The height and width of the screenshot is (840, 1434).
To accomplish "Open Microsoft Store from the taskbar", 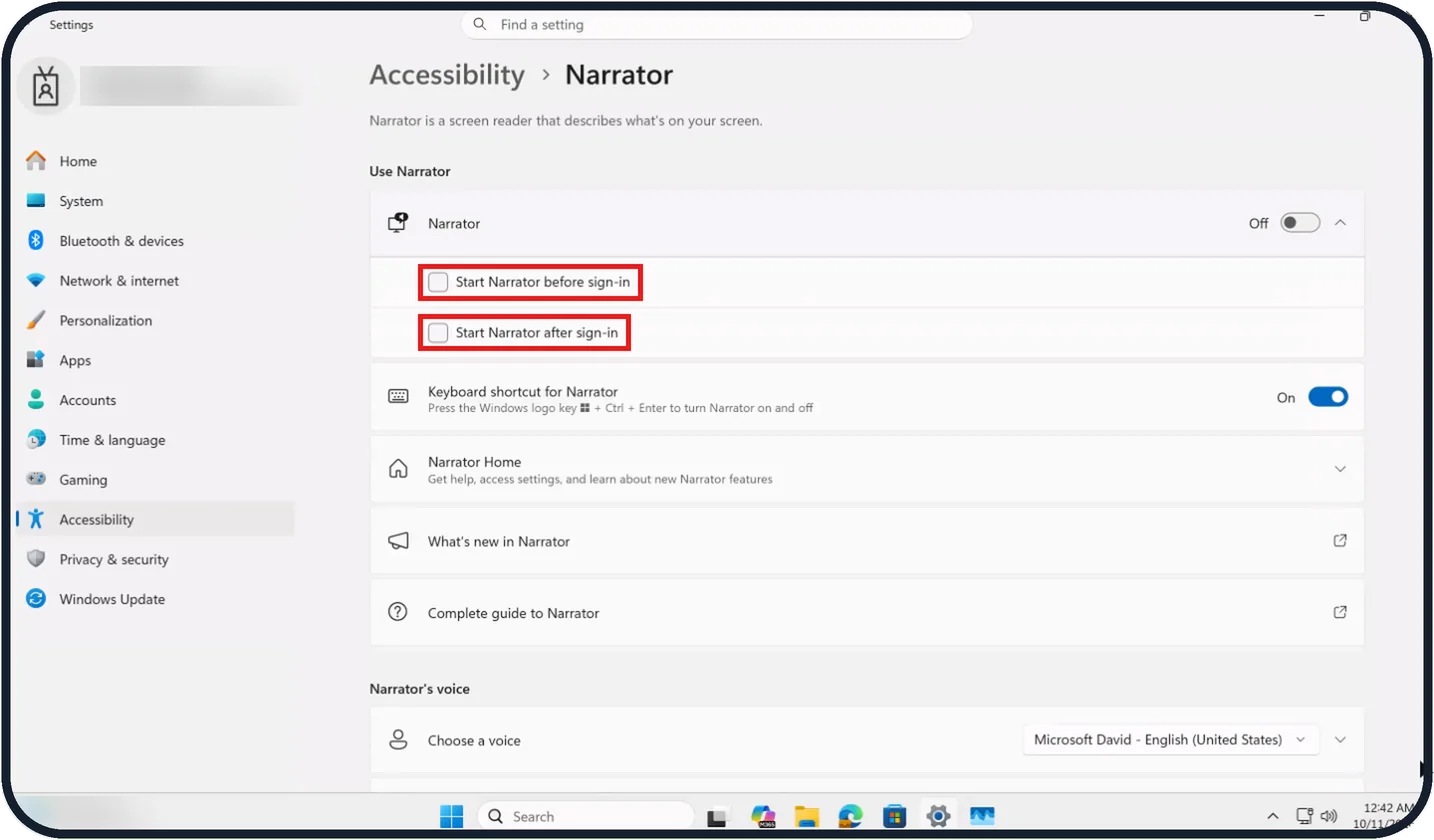I will [x=894, y=817].
